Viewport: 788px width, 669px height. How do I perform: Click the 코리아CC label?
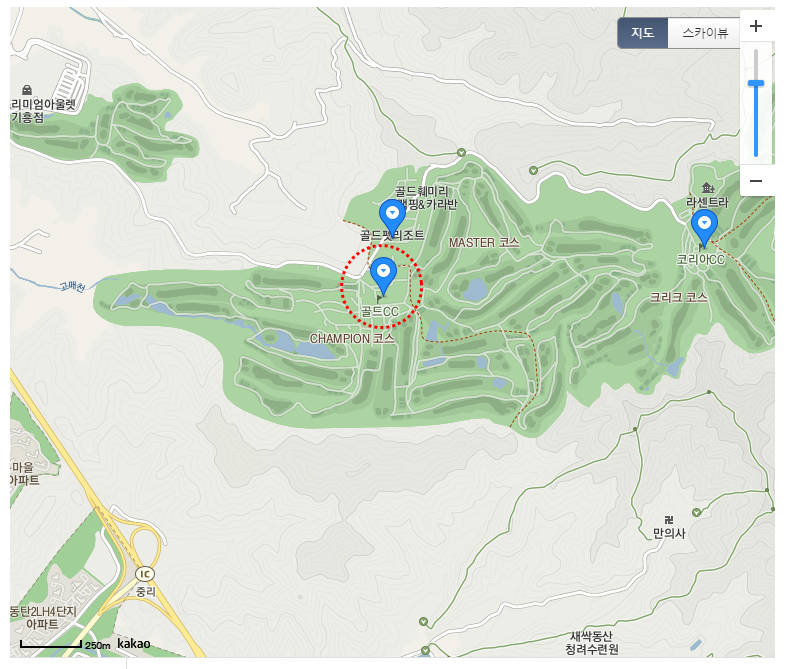pyautogui.click(x=701, y=260)
